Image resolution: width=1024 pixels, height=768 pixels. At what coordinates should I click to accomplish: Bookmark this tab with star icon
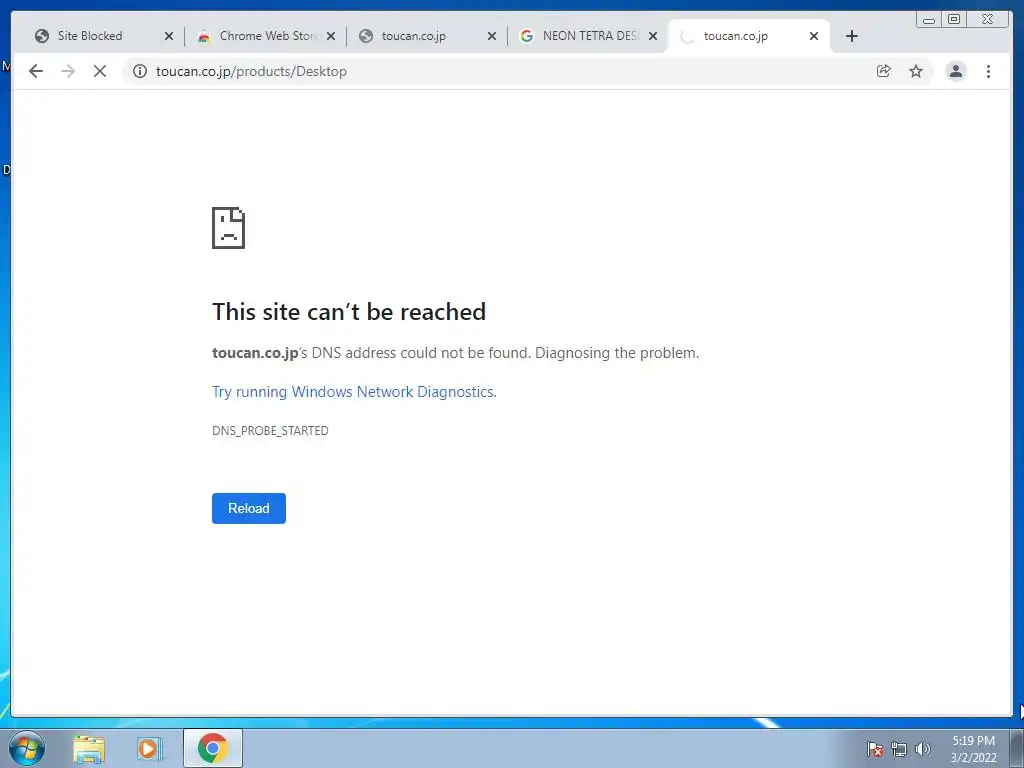(916, 71)
